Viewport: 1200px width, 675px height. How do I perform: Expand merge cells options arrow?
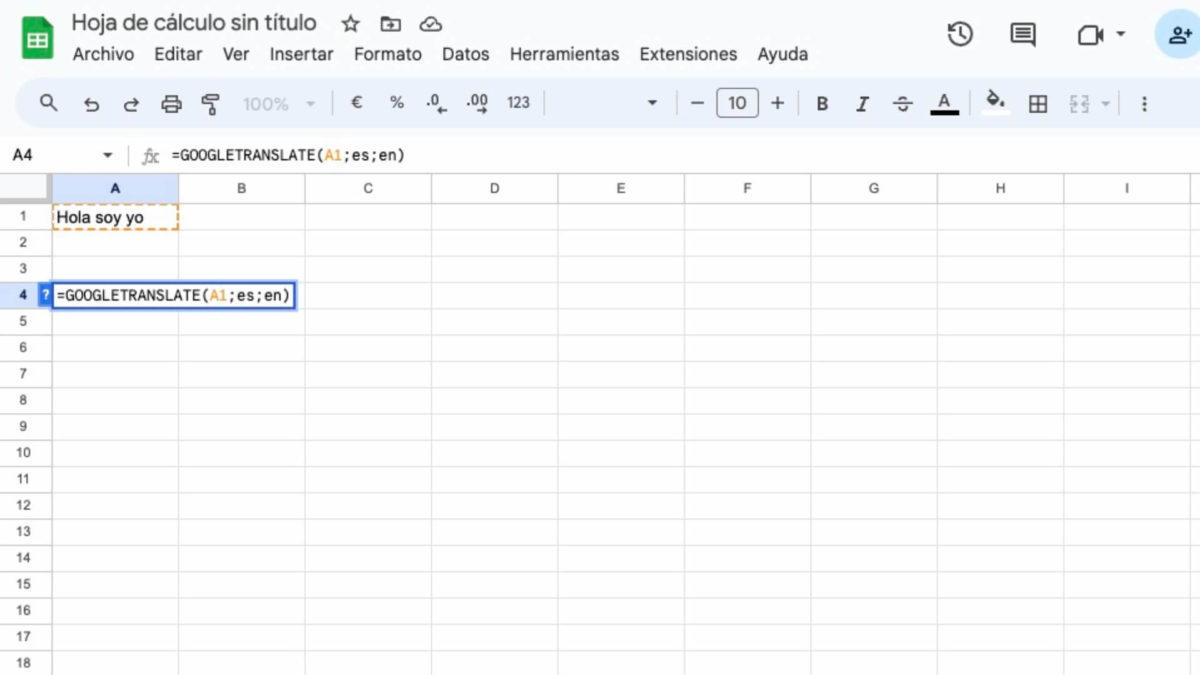(x=1105, y=104)
